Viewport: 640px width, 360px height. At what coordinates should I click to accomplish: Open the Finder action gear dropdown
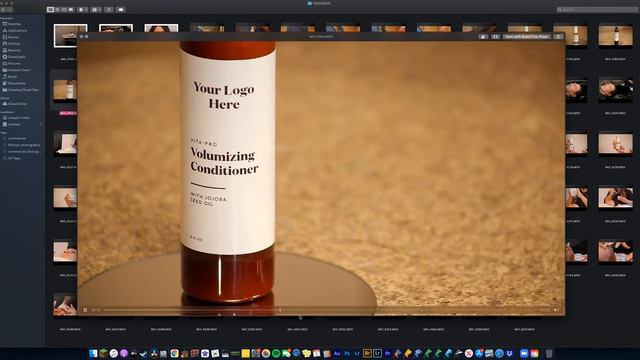coord(82,9)
